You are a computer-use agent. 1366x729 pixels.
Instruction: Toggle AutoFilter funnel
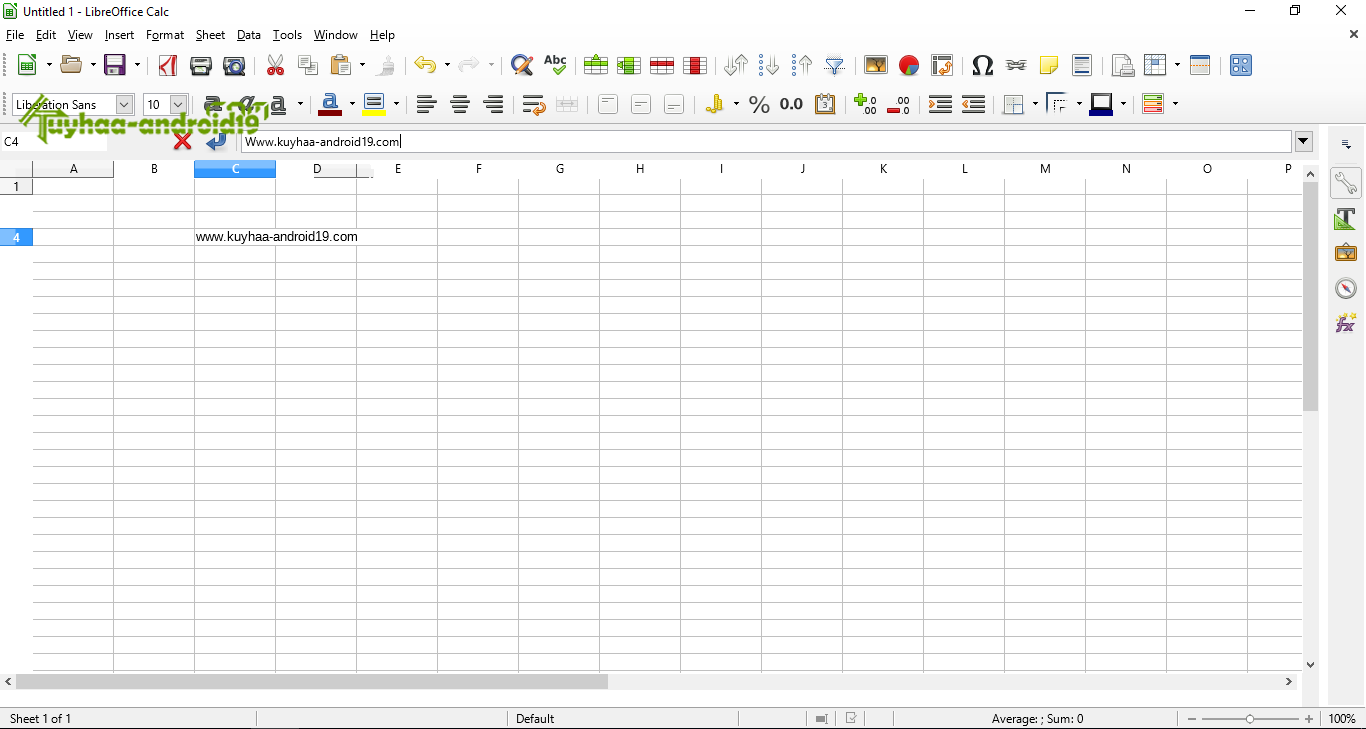(835, 65)
